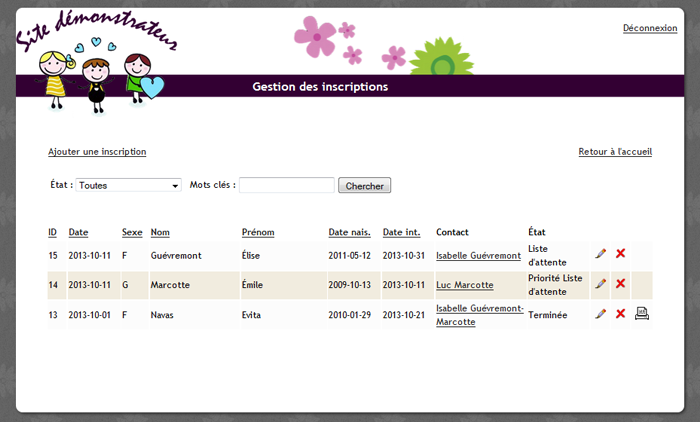
Task: Click the Gestion des inscriptions heading
Action: click(320, 87)
